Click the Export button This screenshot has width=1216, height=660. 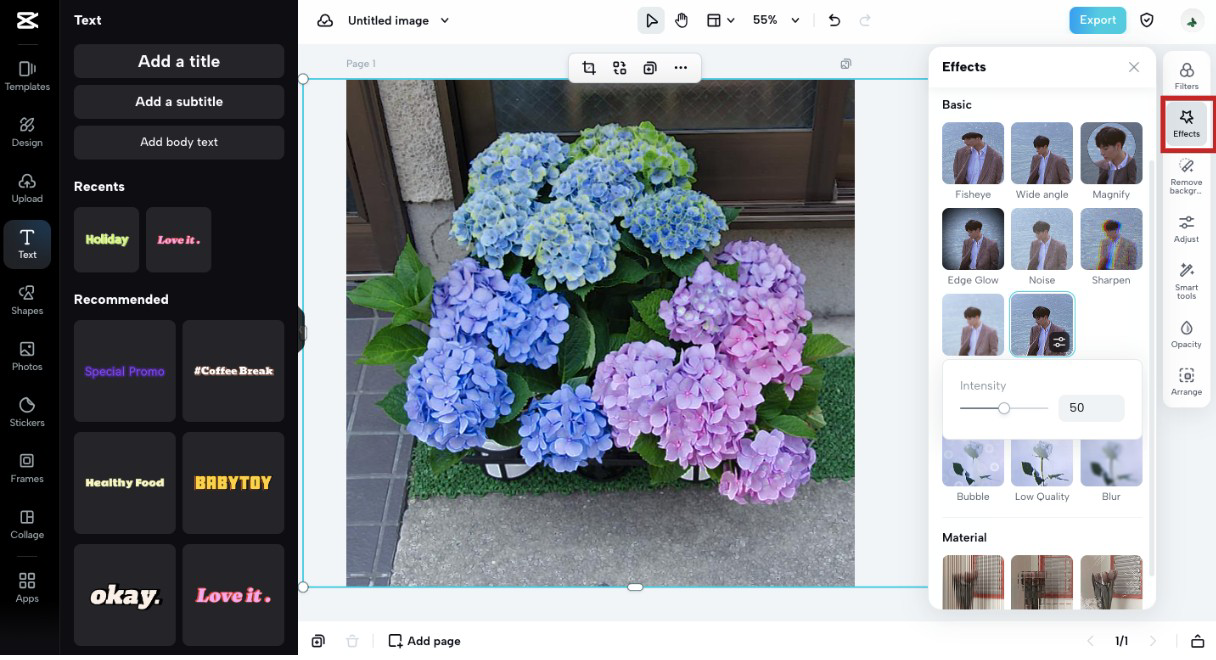(1097, 20)
